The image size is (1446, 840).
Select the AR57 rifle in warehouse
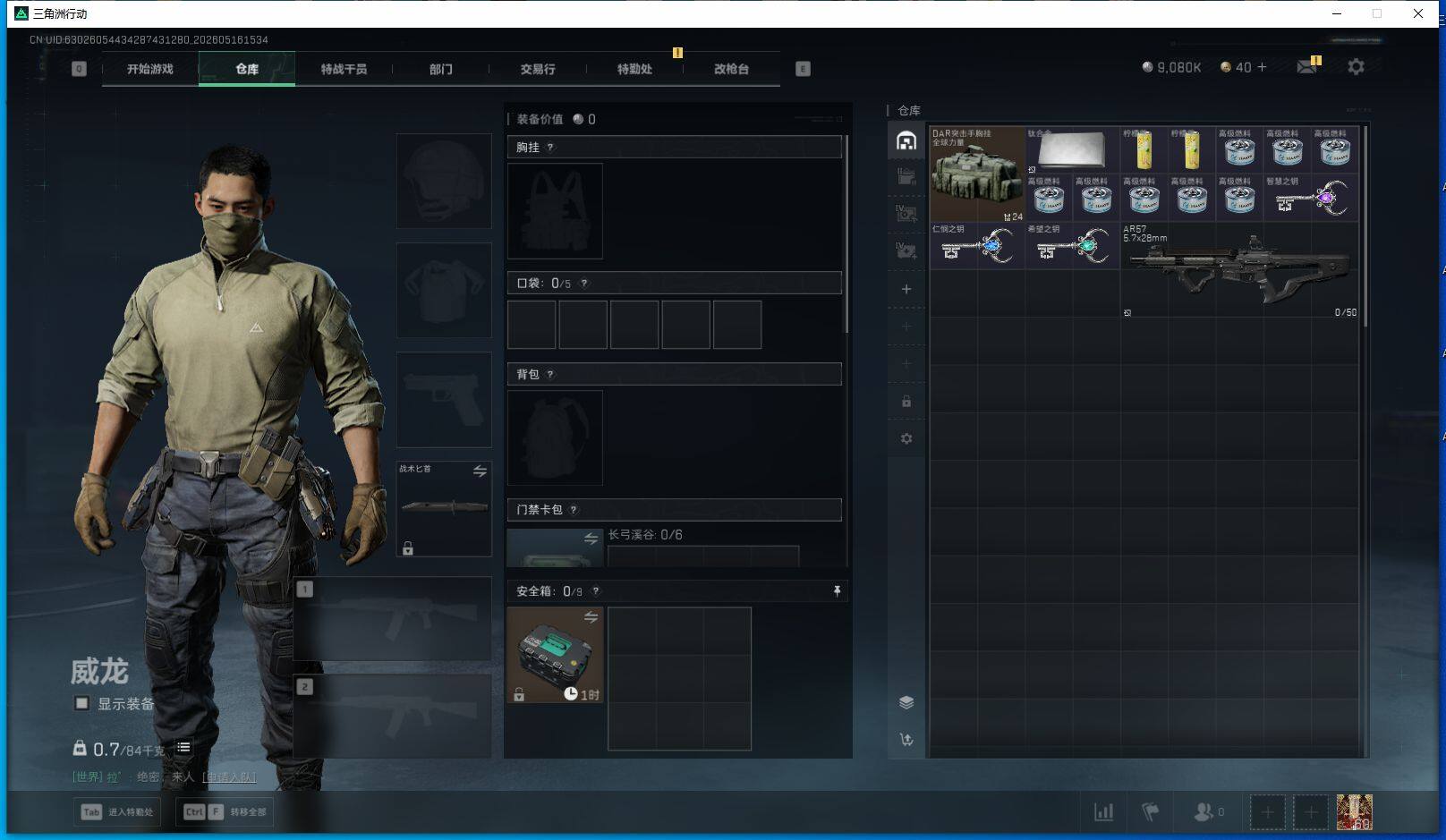pyautogui.click(x=1239, y=269)
